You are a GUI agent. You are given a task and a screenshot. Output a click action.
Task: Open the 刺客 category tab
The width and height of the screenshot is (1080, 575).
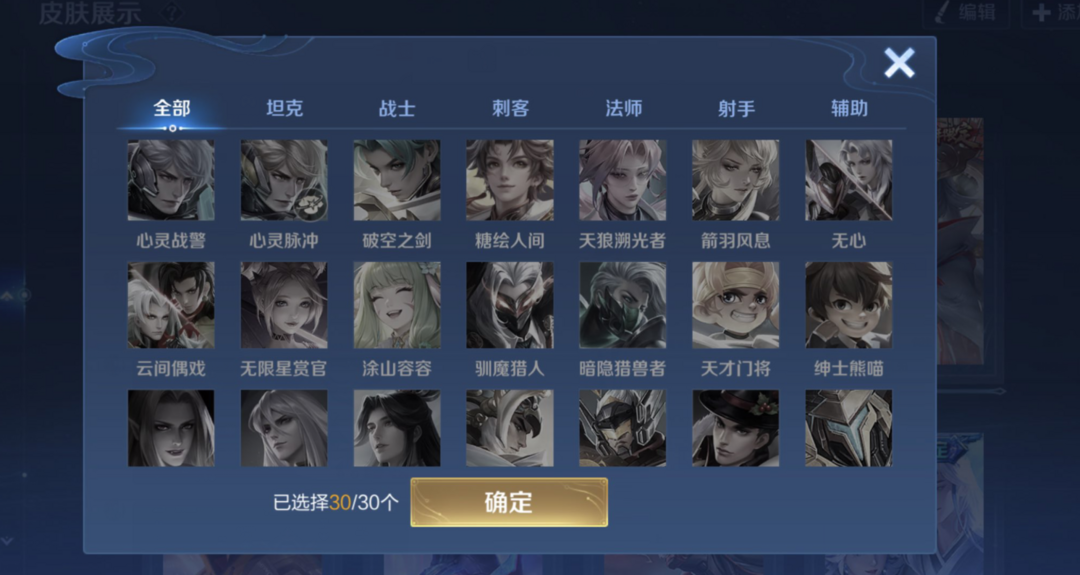510,108
